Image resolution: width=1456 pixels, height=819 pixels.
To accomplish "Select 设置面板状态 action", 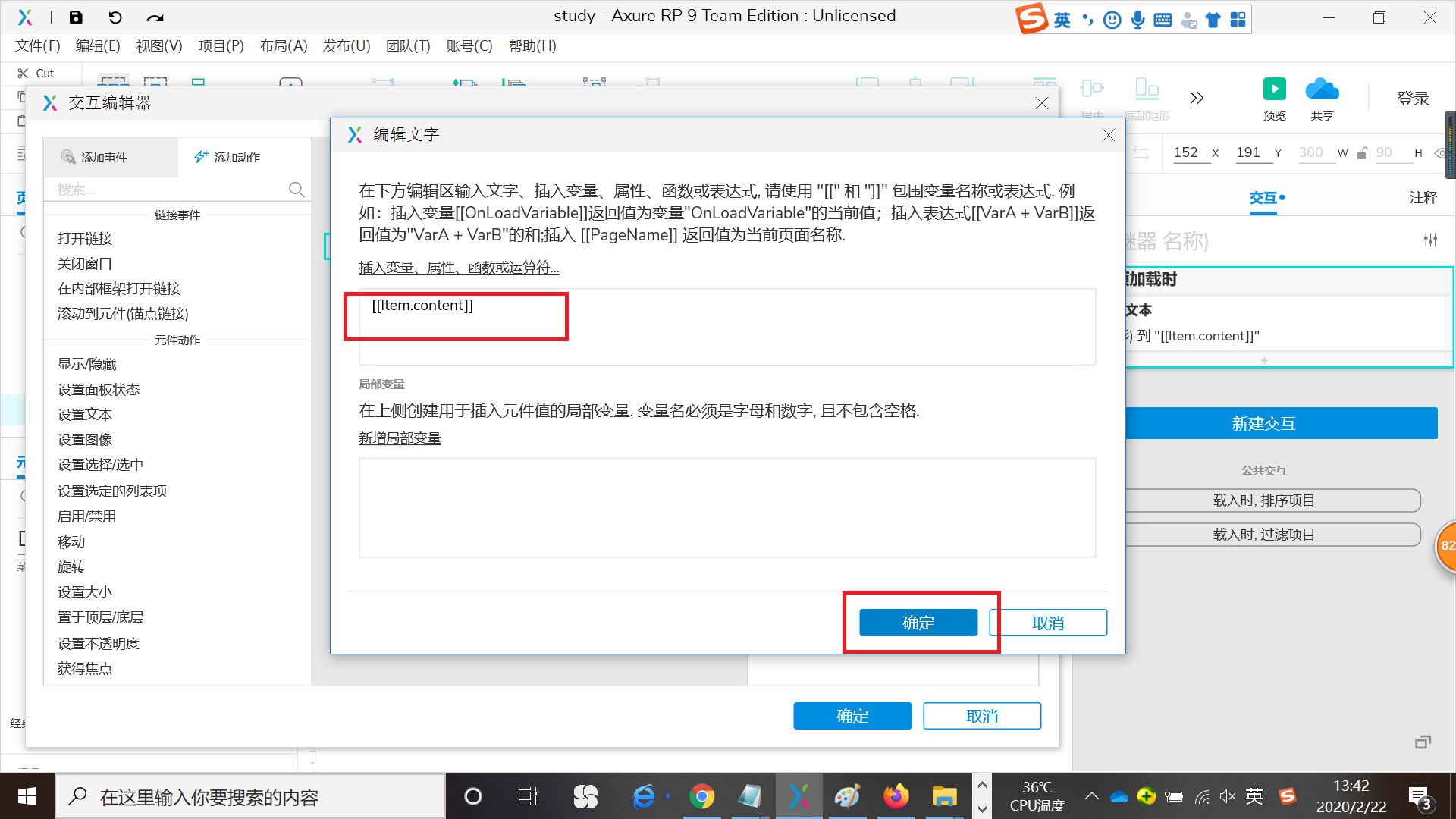I will (x=99, y=390).
